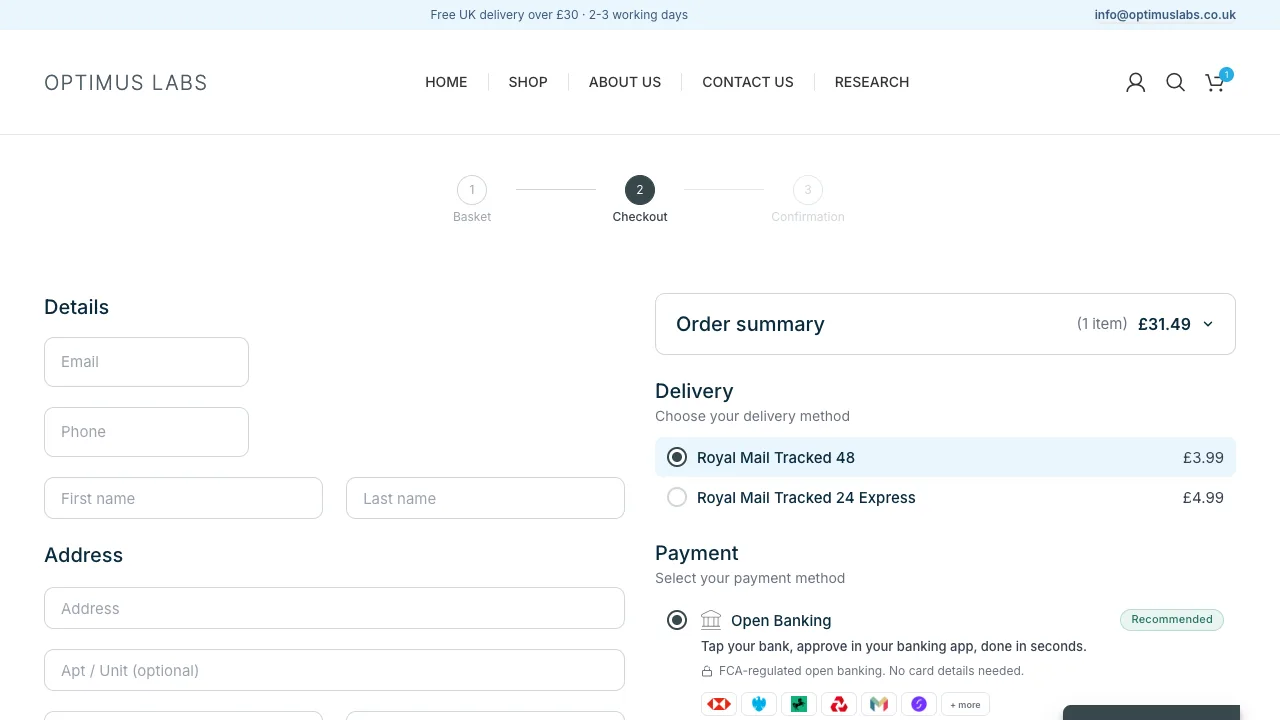Click the Recommended badge
1280x720 pixels.
coord(1172,620)
